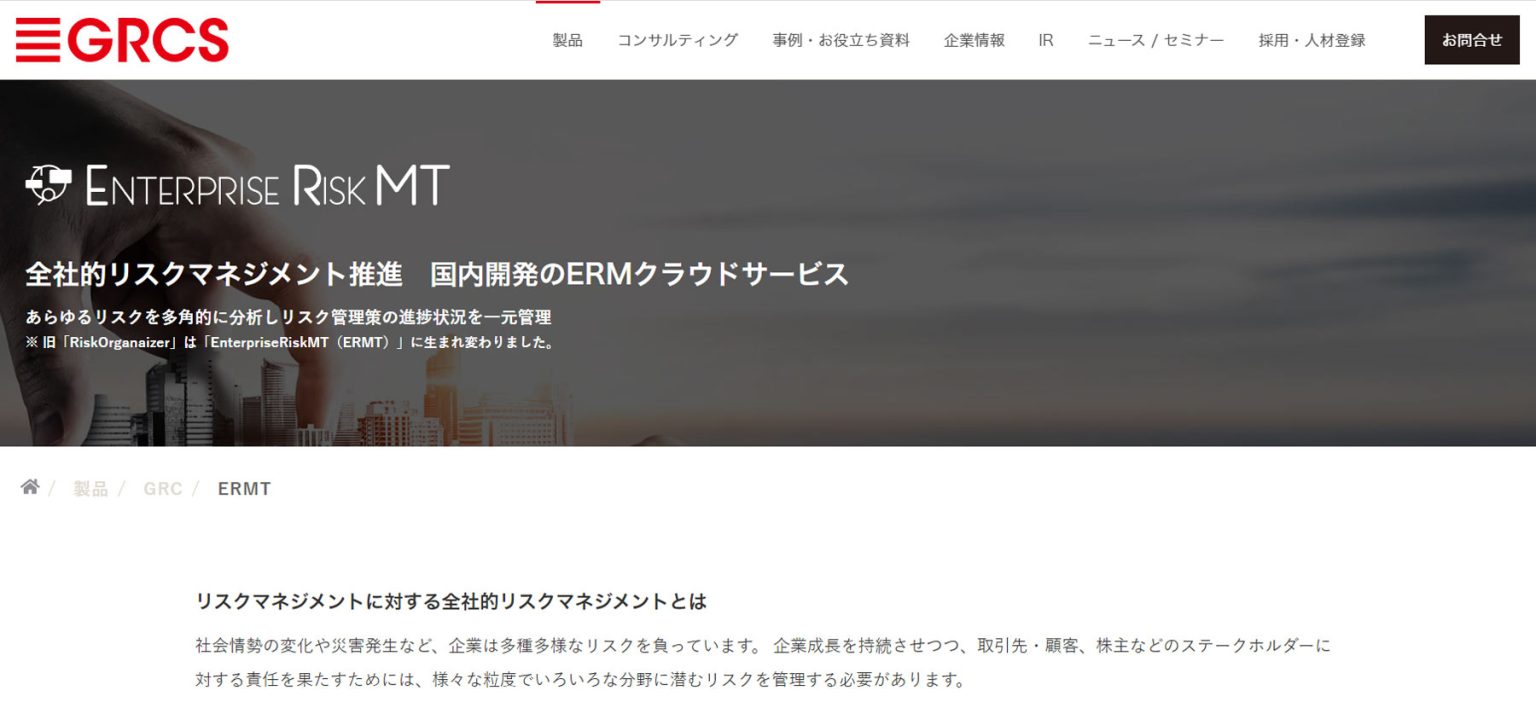Click the EnterpriseRiskMT rebranding notice text
Screen dimensions: 1536x708
pos(293,341)
